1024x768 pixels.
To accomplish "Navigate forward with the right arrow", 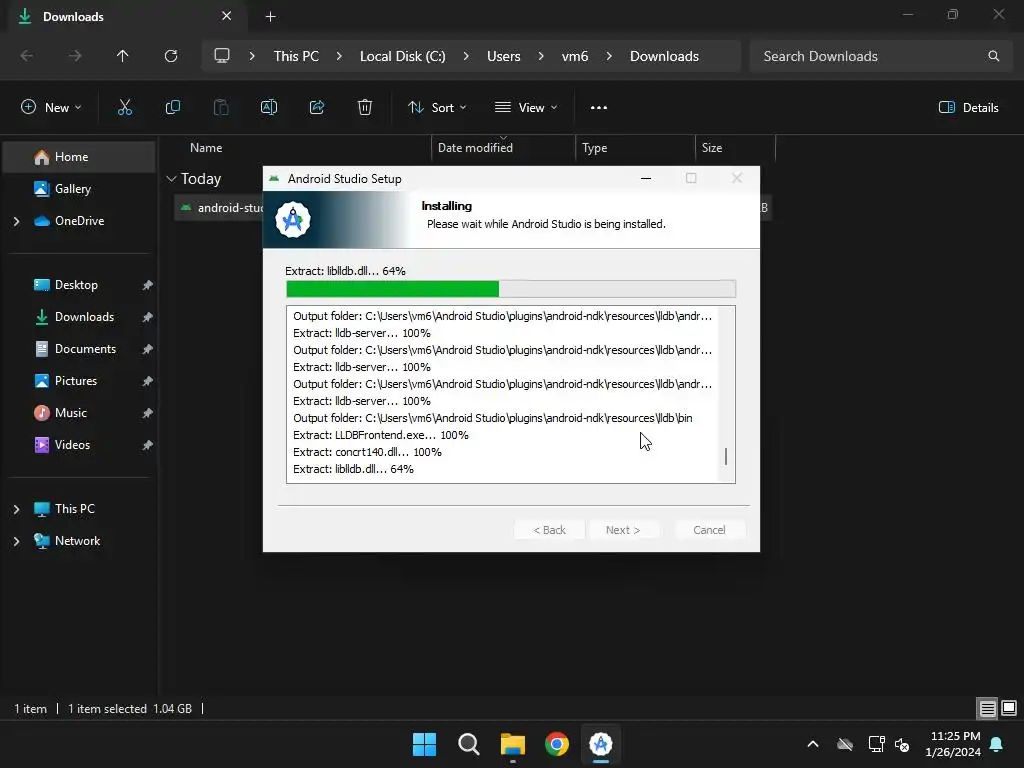I will (x=75, y=56).
